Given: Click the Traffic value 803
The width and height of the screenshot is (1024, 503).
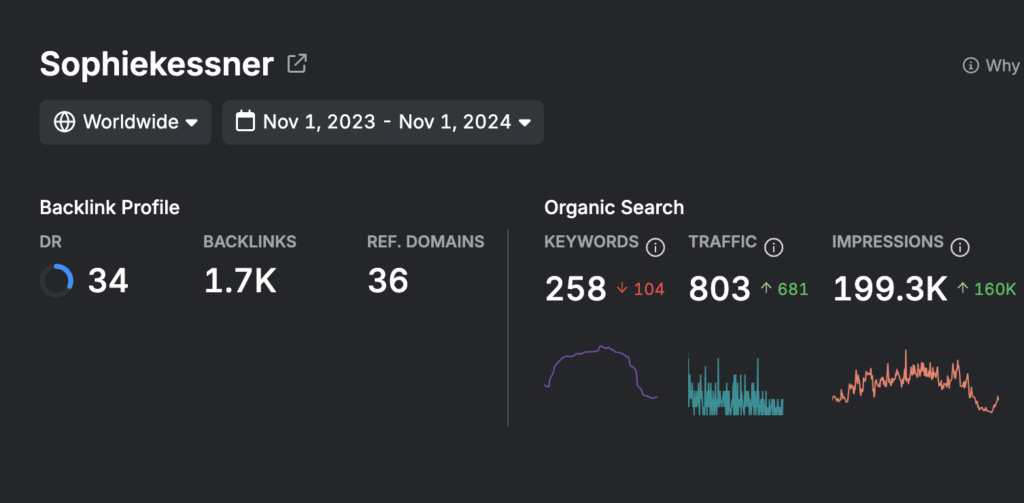Looking at the screenshot, I should 720,289.
